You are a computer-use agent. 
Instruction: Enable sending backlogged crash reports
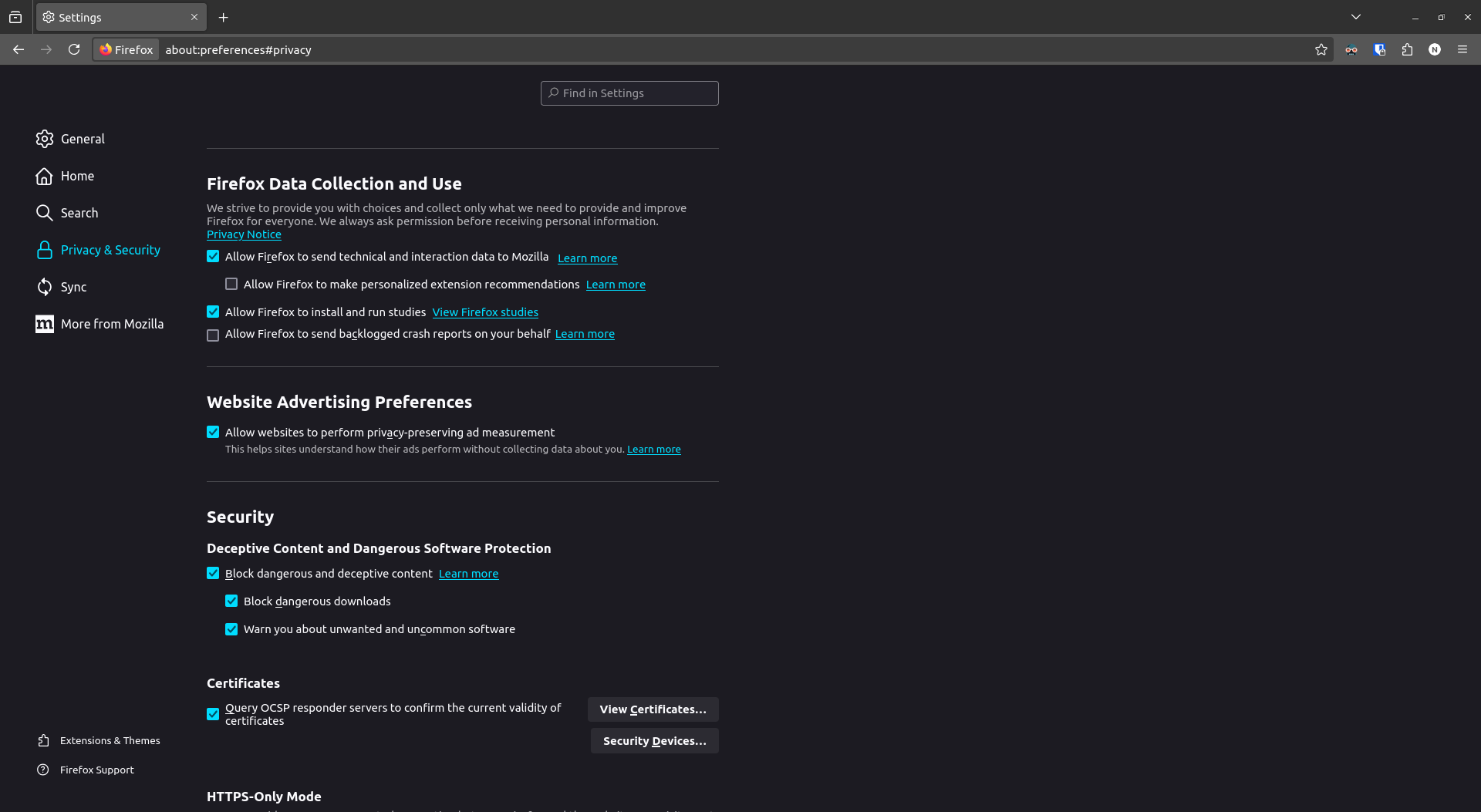(x=213, y=335)
